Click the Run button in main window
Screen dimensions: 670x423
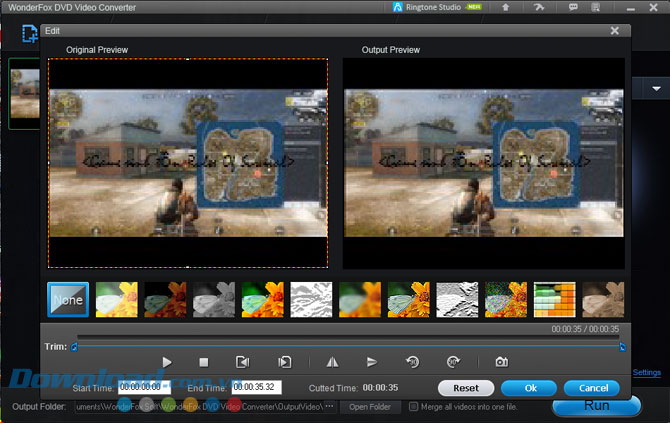[597, 406]
